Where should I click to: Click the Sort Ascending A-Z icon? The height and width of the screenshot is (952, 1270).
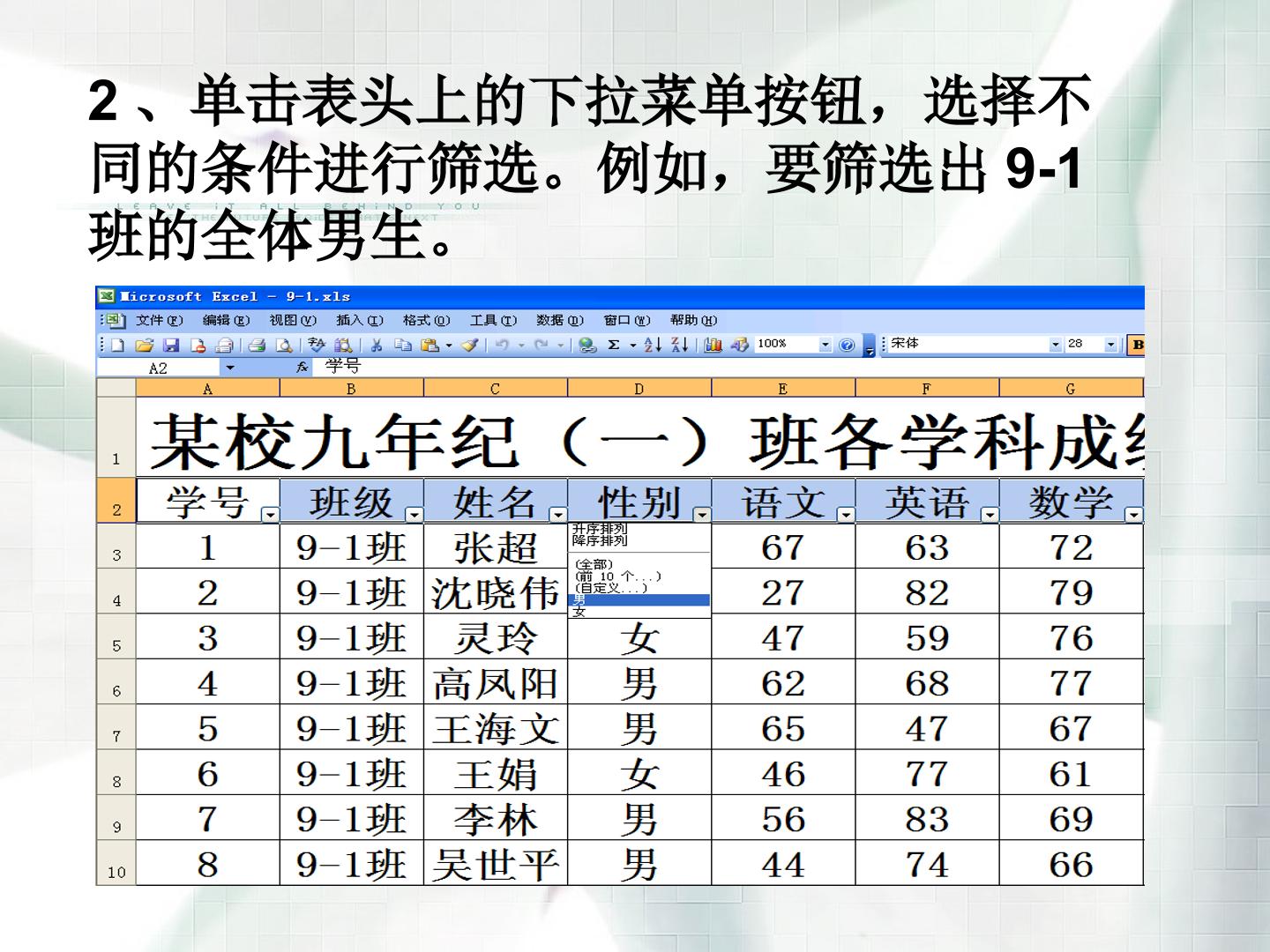[654, 345]
